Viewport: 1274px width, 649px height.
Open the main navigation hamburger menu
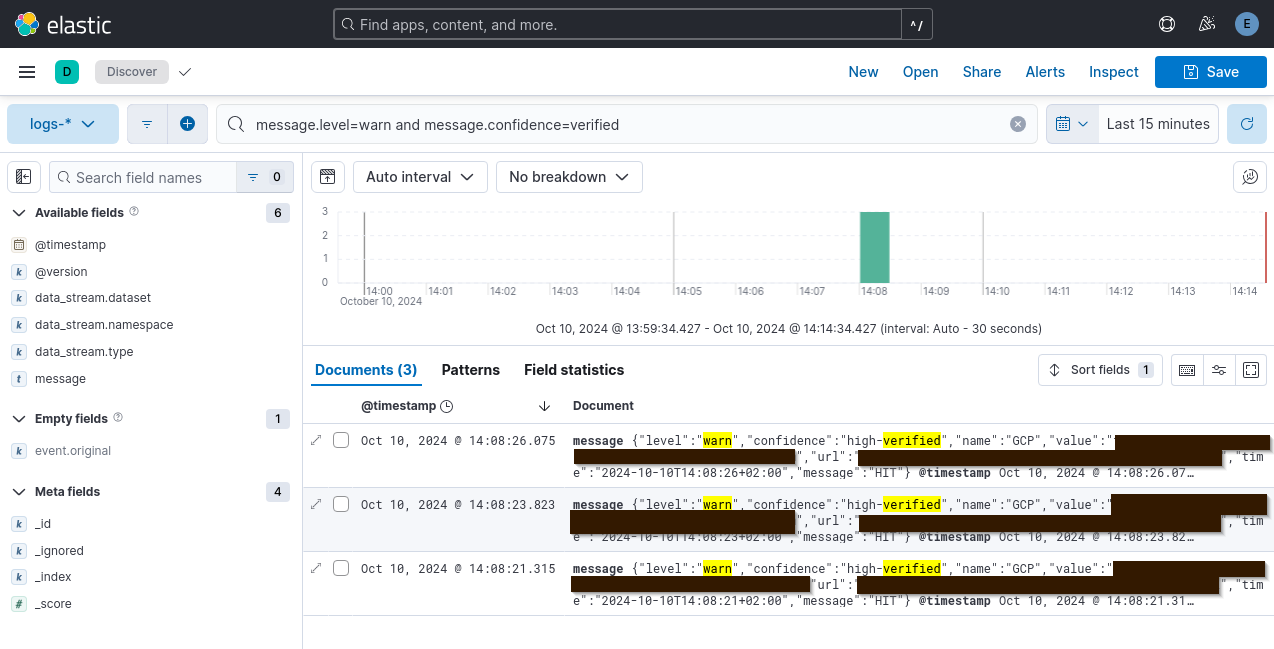click(x=27, y=72)
